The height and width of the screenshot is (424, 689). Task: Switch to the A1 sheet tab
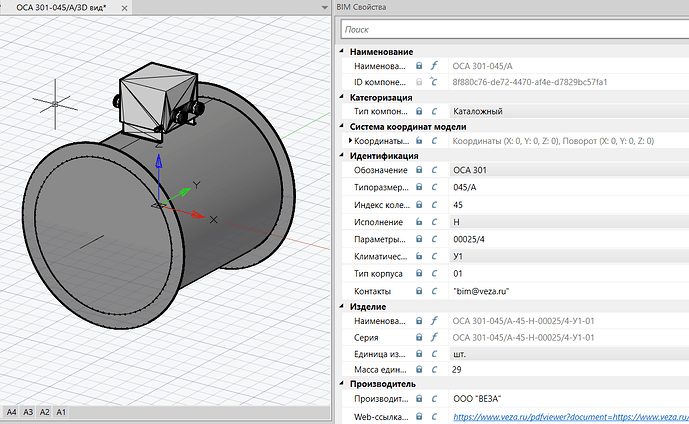pyautogui.click(x=61, y=412)
